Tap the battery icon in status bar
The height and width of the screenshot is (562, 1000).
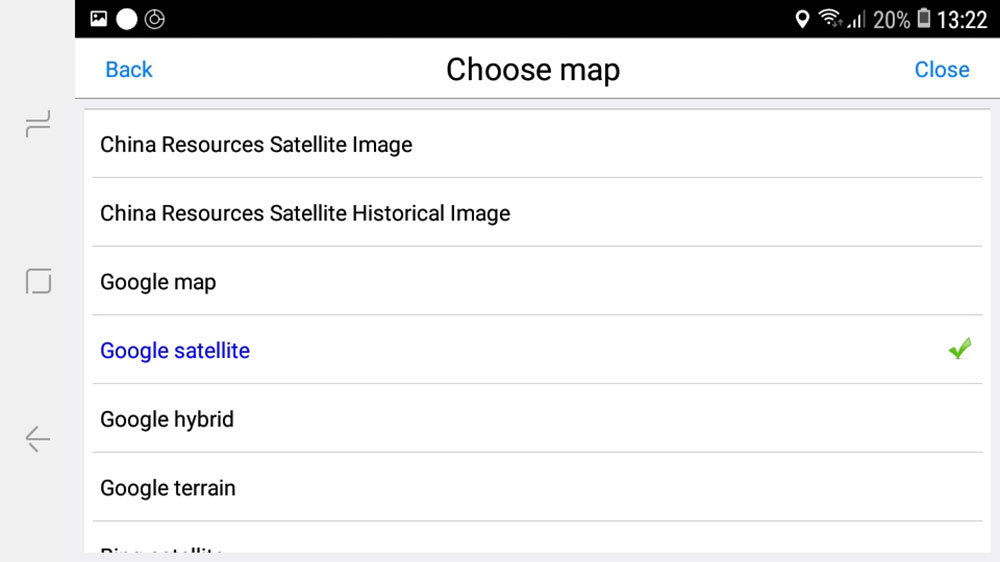[923, 19]
